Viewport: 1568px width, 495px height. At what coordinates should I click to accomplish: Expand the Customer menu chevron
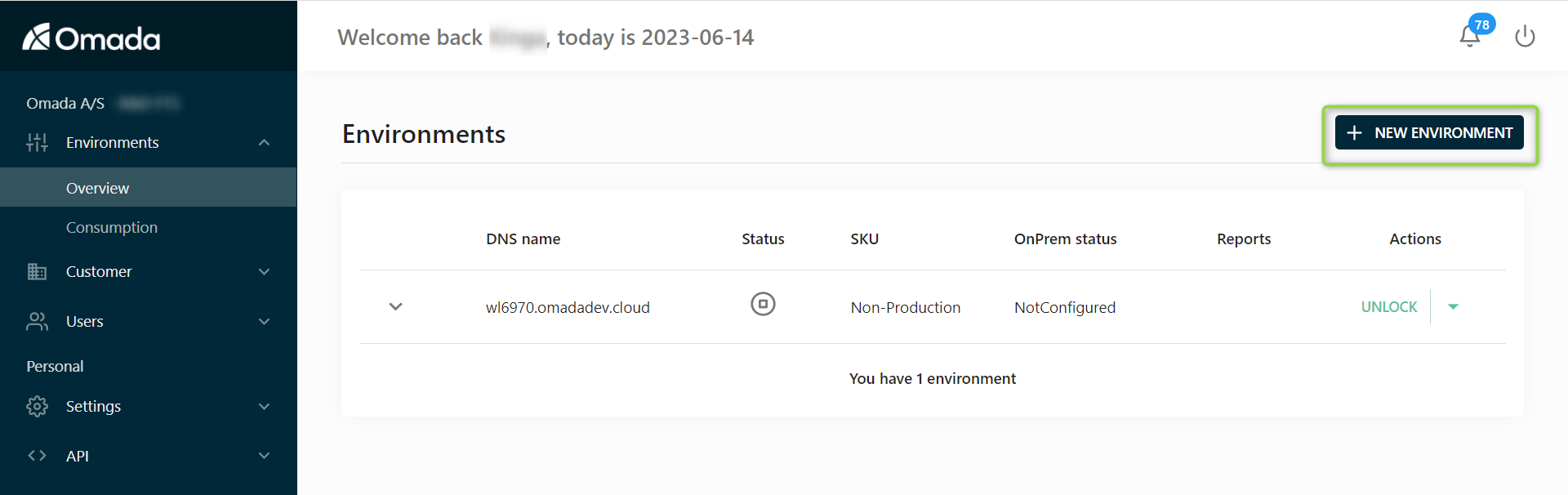pos(264,272)
